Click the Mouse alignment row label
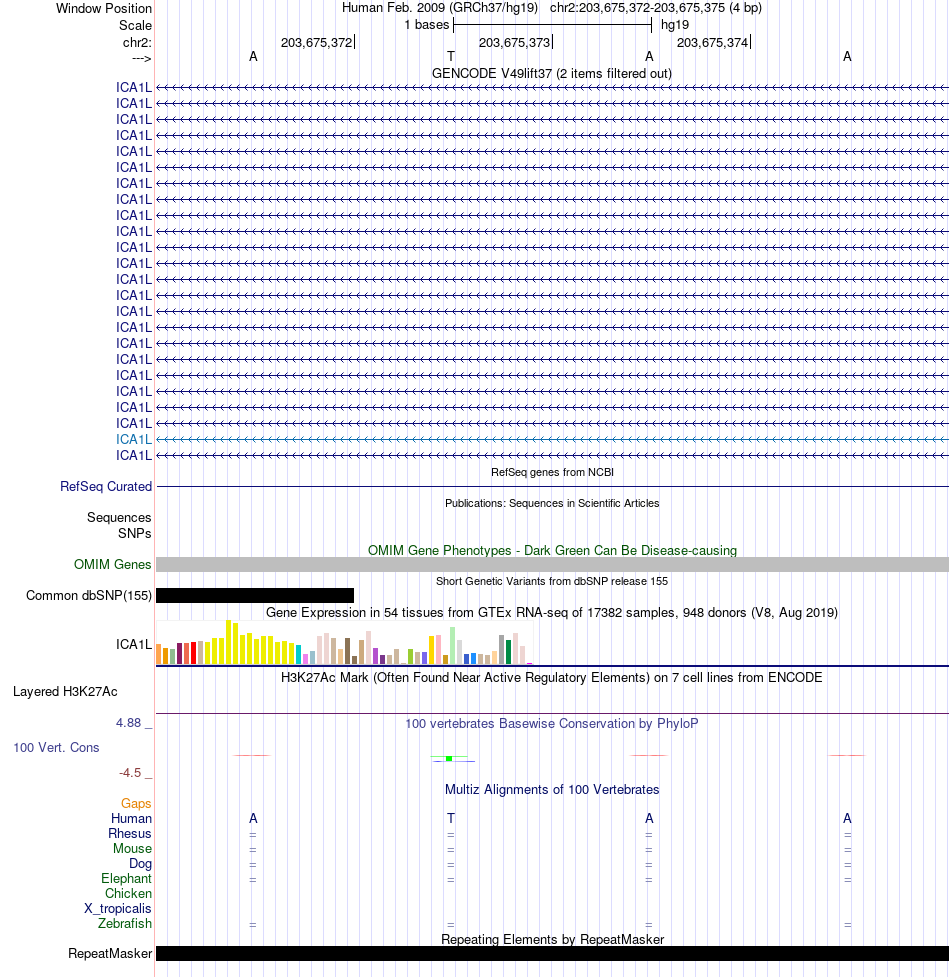The height and width of the screenshot is (977, 950). click(133, 849)
